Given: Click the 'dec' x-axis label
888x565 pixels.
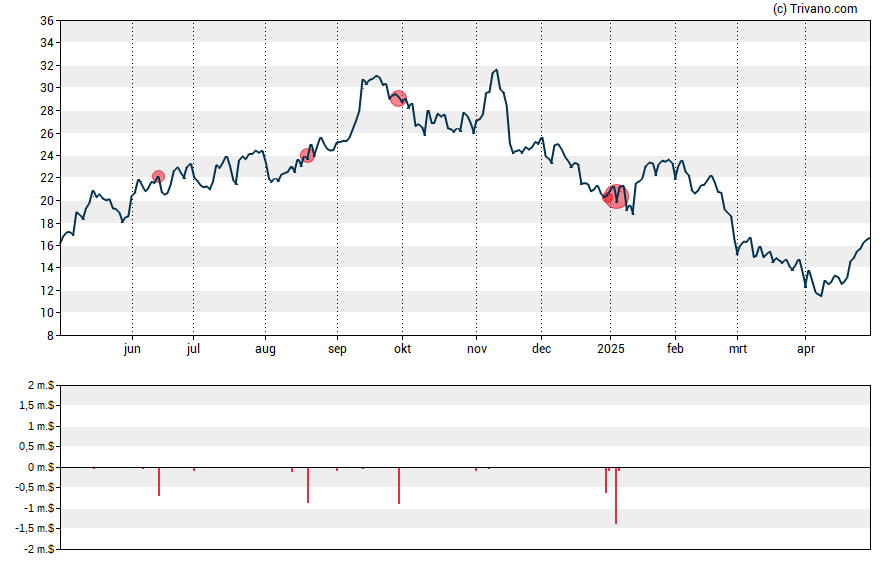Looking at the screenshot, I should [x=541, y=349].
